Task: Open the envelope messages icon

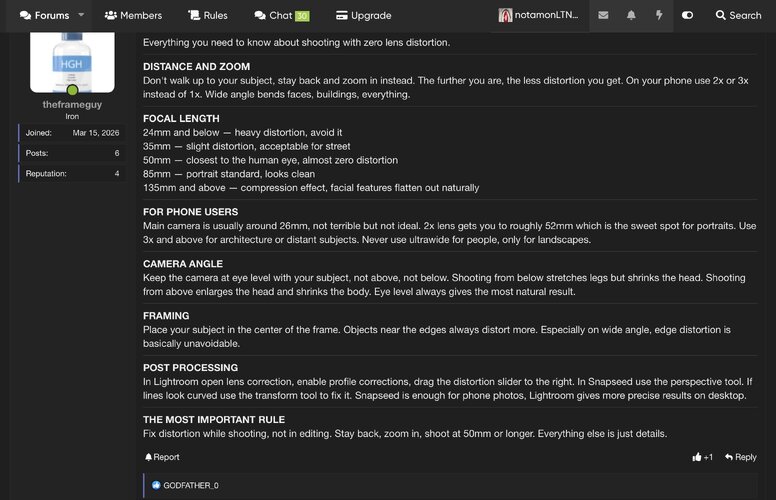Action: tap(603, 15)
